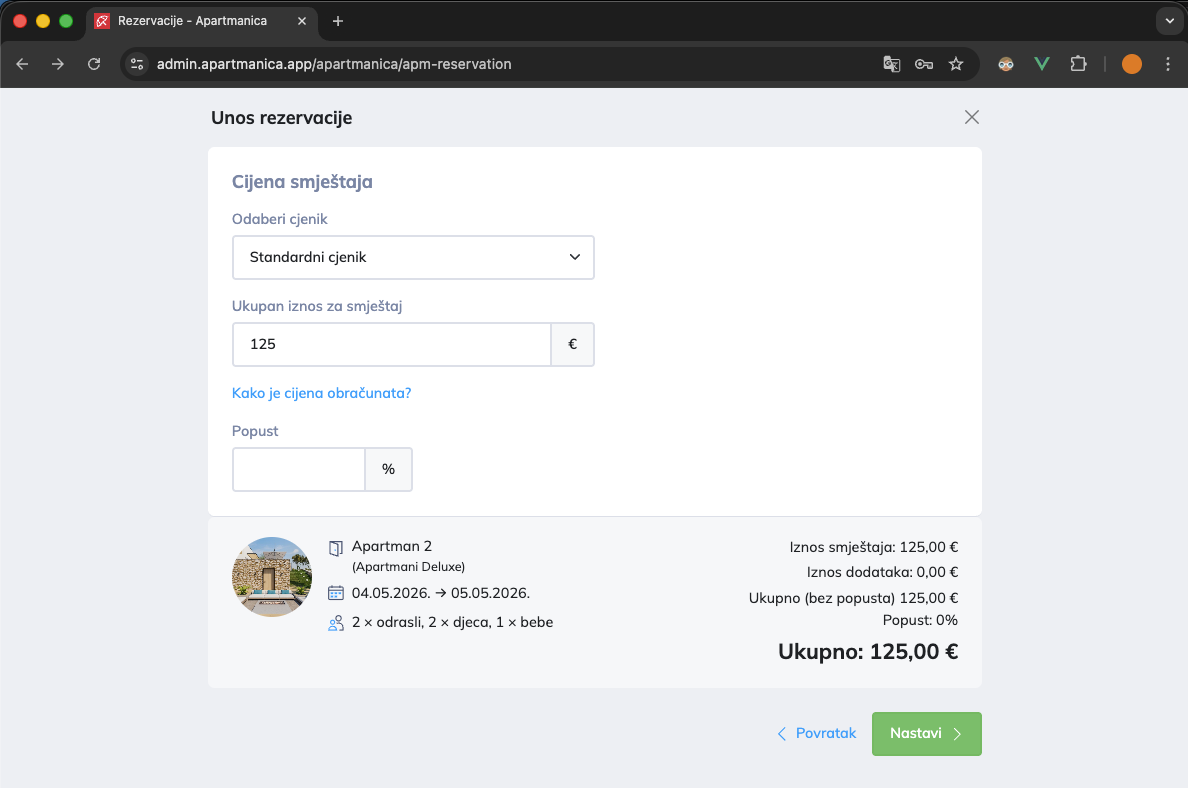The image size is (1188, 788).
Task: Open the Vue devtools extension
Action: tap(1042, 64)
